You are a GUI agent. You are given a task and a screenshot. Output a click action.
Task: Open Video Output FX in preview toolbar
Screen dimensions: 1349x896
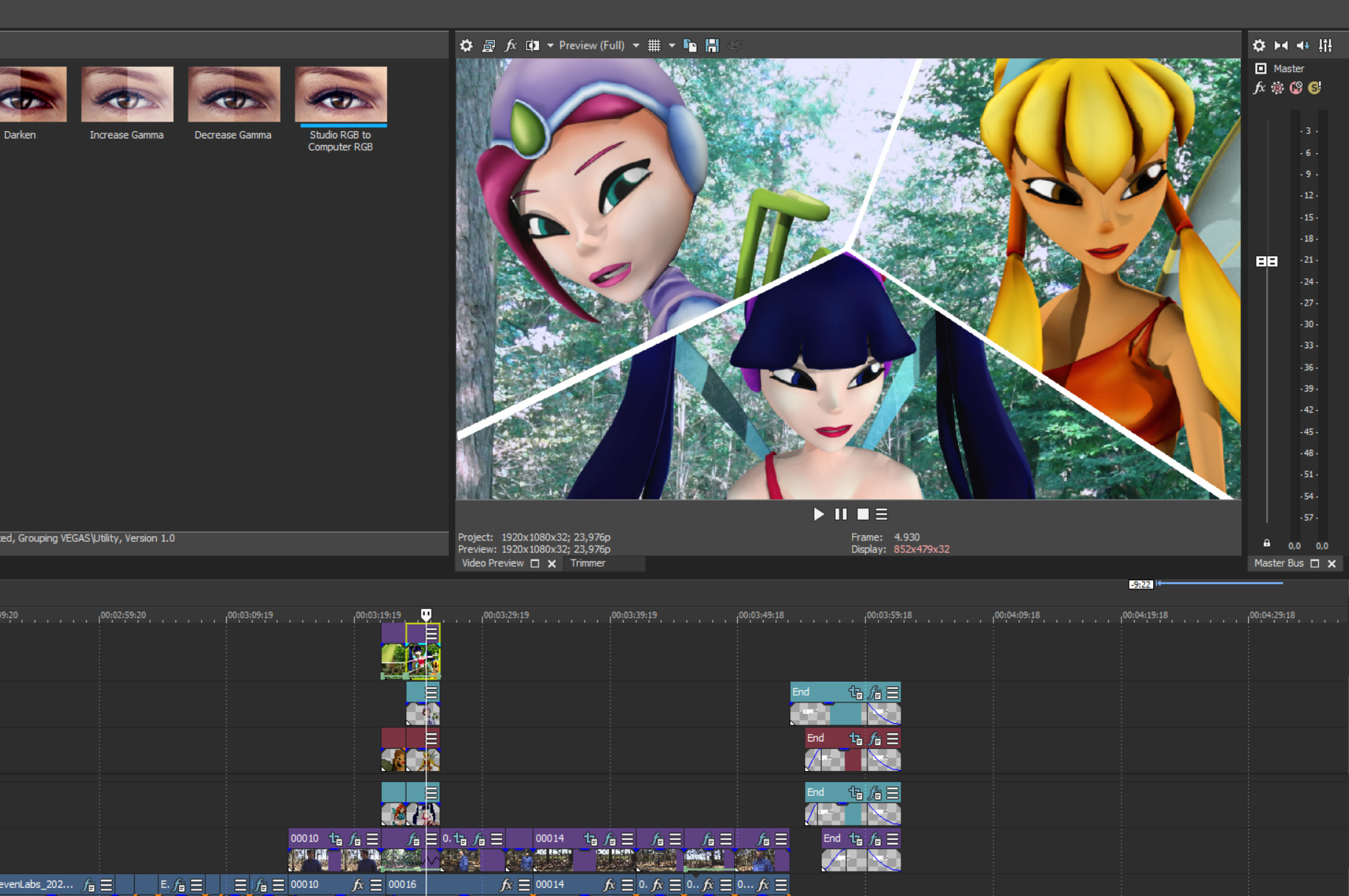[510, 46]
